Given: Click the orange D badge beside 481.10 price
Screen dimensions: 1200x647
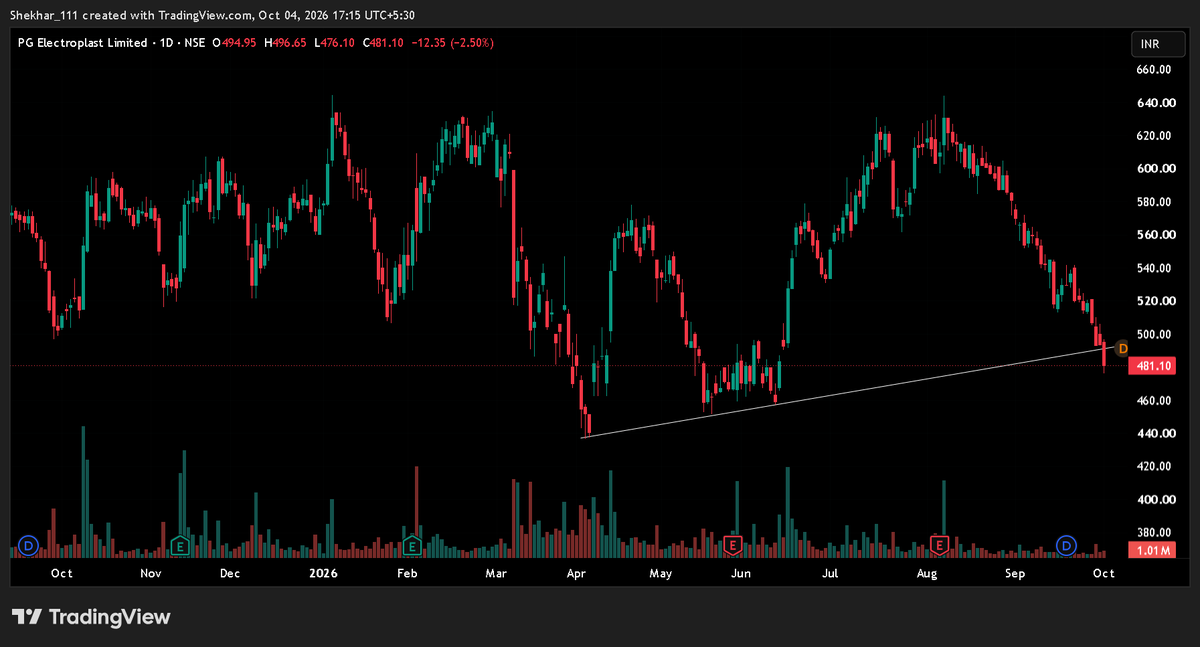Looking at the screenshot, I should (x=1122, y=348).
